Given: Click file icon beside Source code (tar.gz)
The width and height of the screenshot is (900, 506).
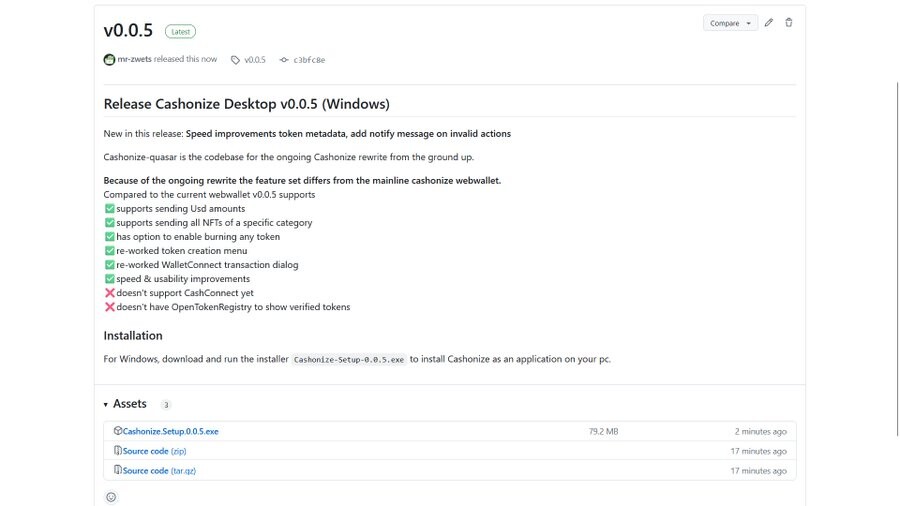Looking at the screenshot, I should pyautogui.click(x=118, y=470).
